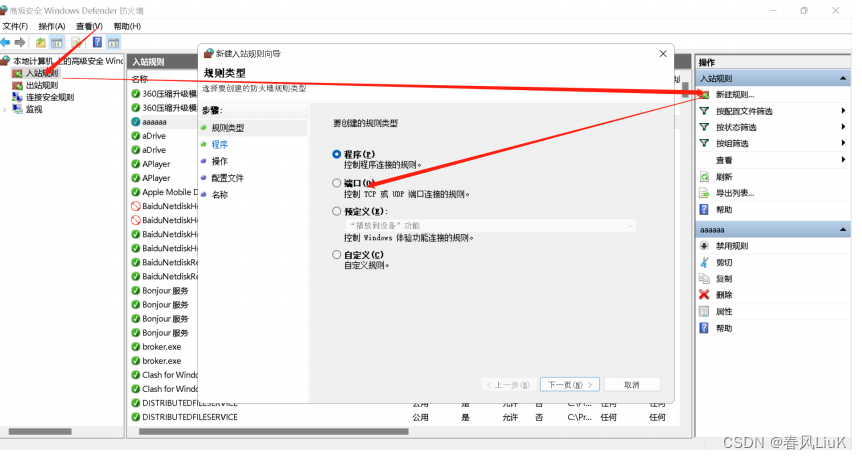Go to the 程序 wizard step
Image resolution: width=862 pixels, height=459 pixels.
(219, 145)
